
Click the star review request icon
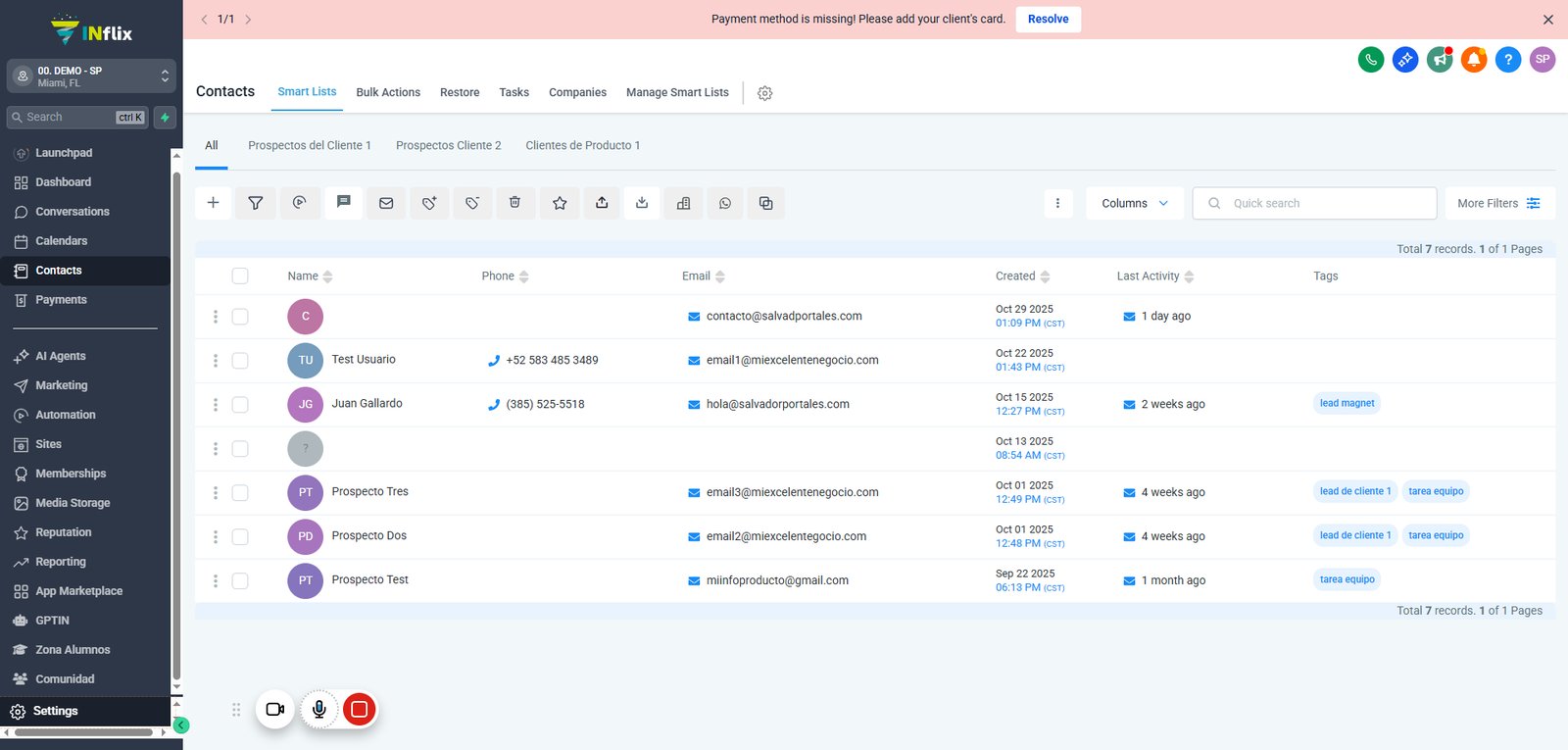[x=560, y=203]
